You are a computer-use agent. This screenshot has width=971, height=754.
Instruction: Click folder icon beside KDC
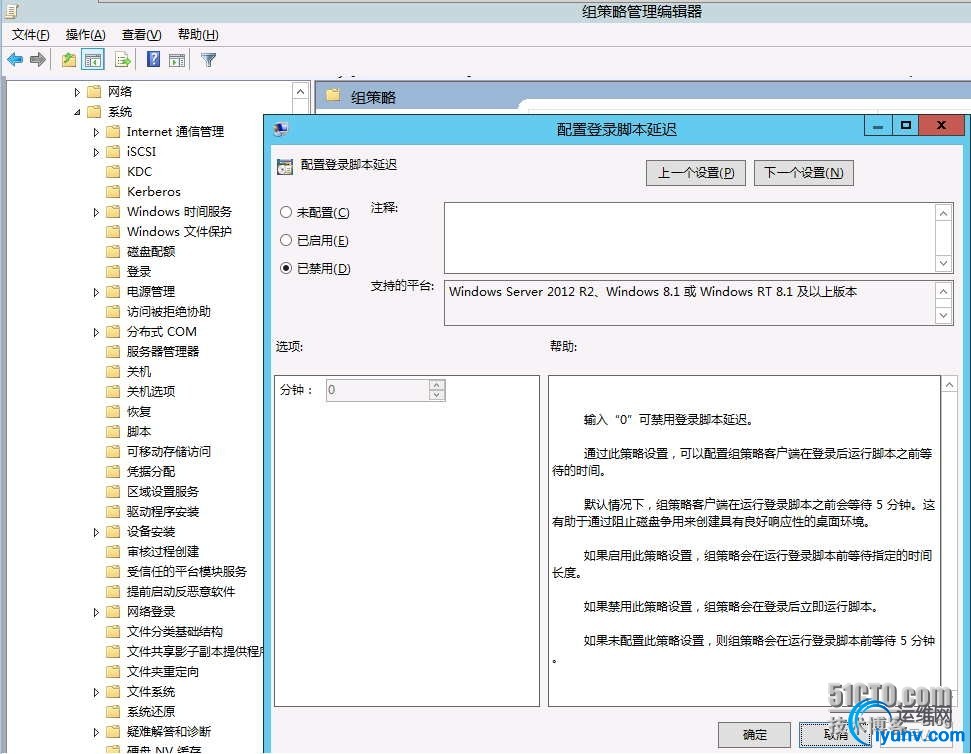[113, 171]
